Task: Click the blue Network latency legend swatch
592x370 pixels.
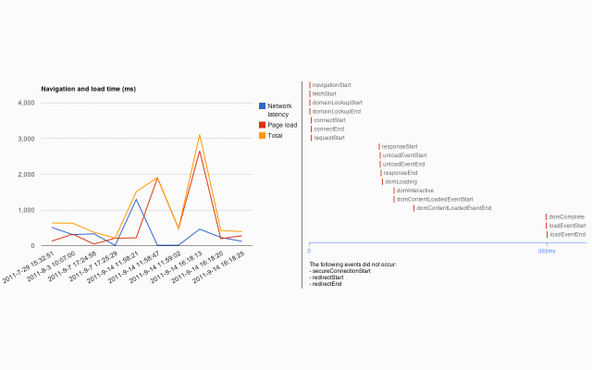Action: tap(262, 106)
